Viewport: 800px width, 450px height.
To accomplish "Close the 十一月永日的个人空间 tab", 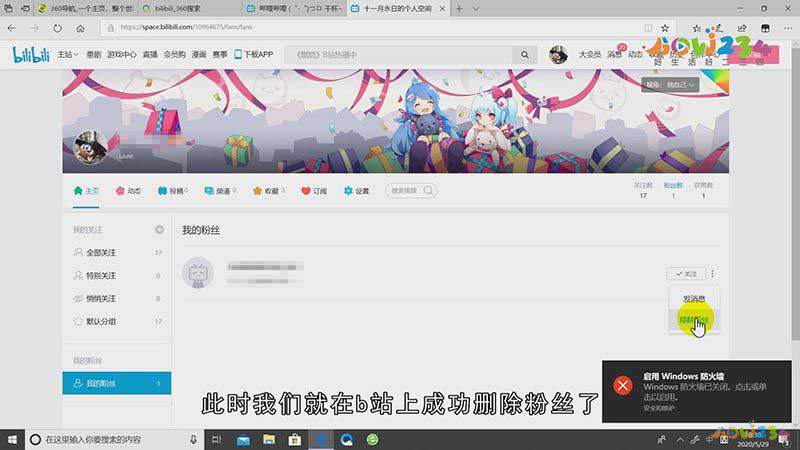I will [442, 9].
